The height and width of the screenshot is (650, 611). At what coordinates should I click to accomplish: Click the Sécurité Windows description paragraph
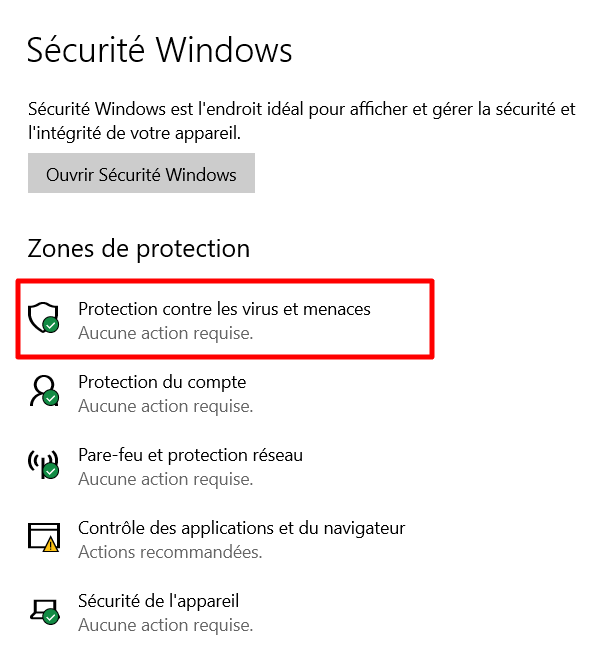click(300, 120)
